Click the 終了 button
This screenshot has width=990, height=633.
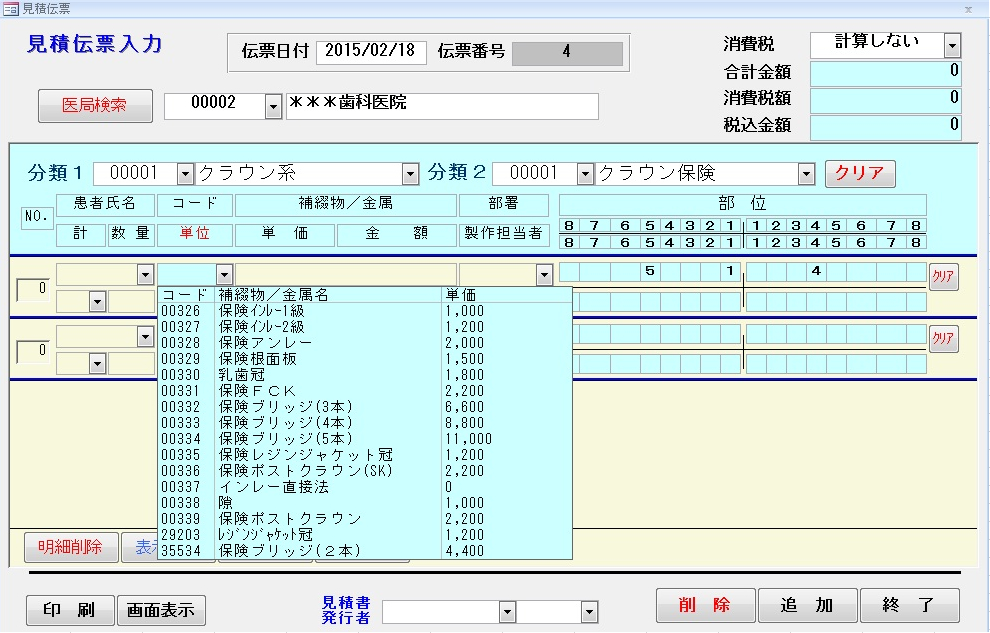pos(909,606)
